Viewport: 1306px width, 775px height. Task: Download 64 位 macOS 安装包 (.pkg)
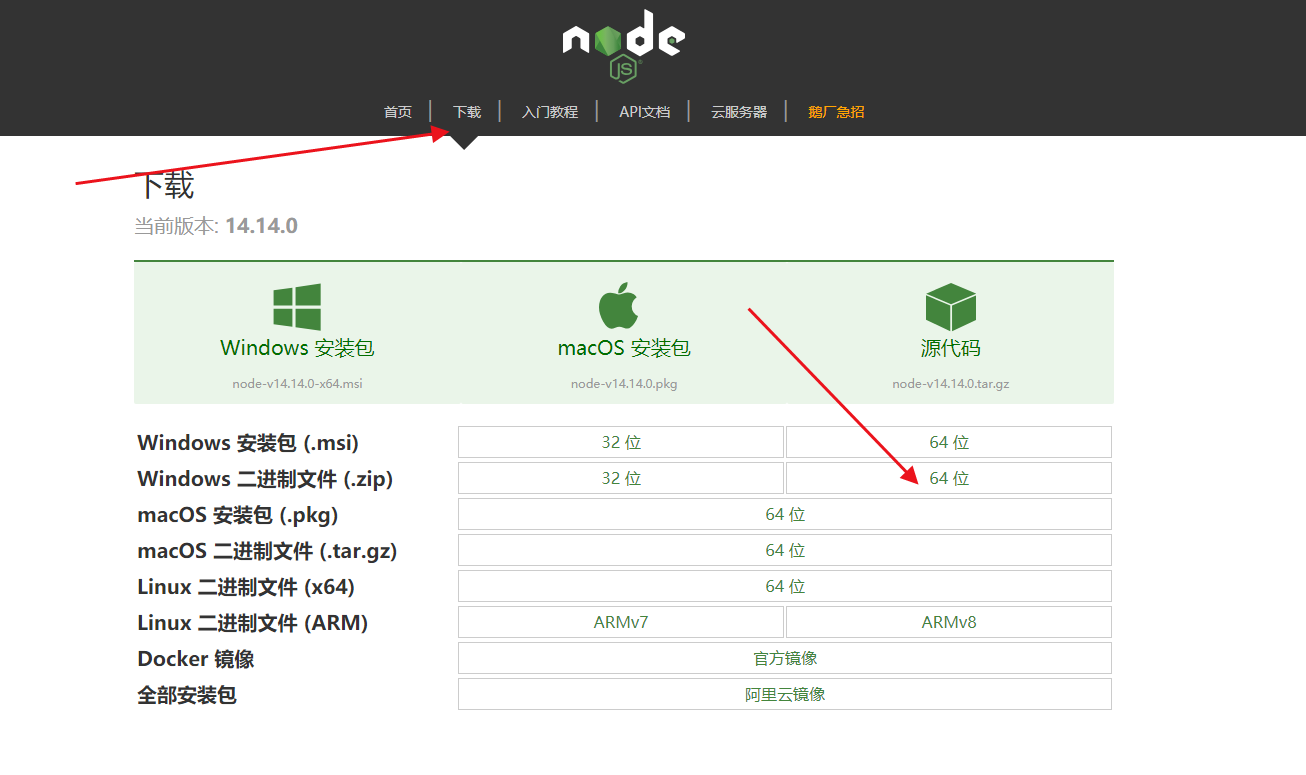tap(785, 514)
